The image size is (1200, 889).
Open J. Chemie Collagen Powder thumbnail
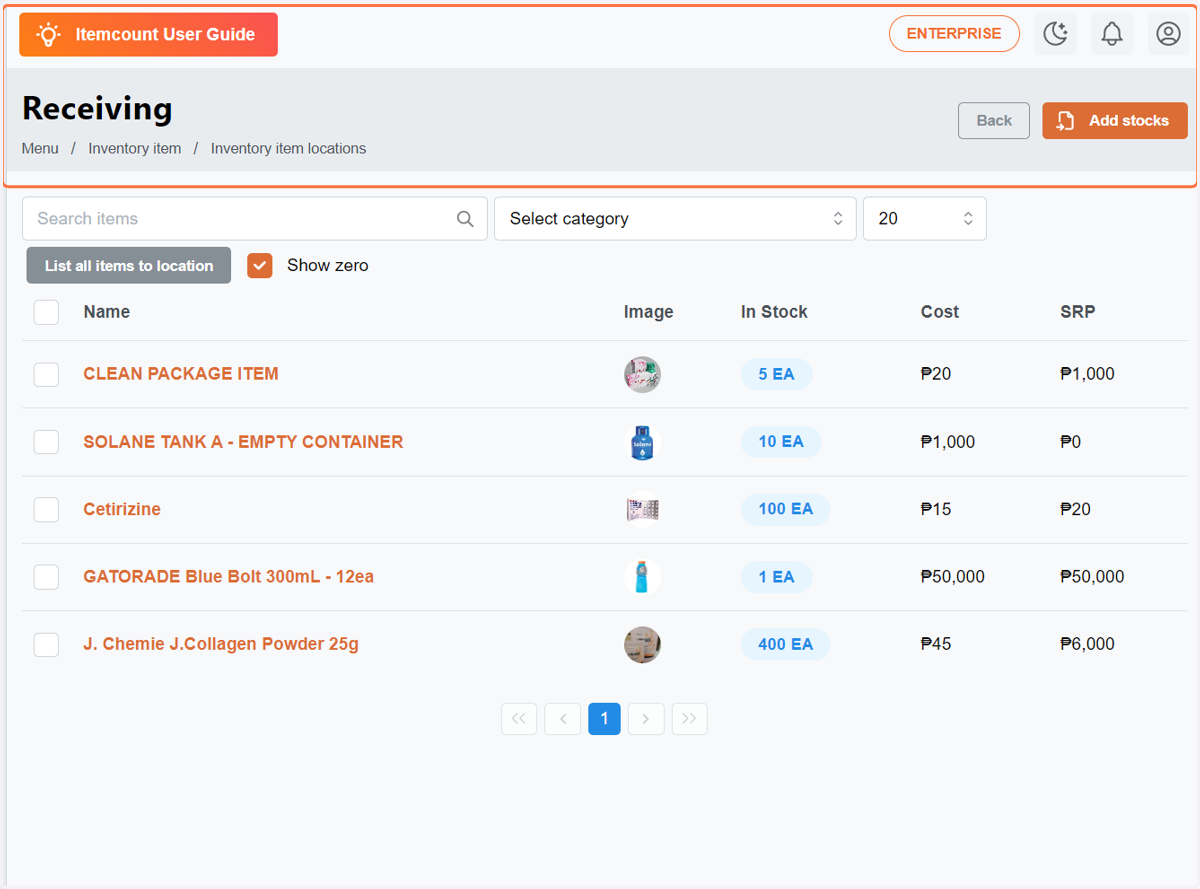point(642,645)
